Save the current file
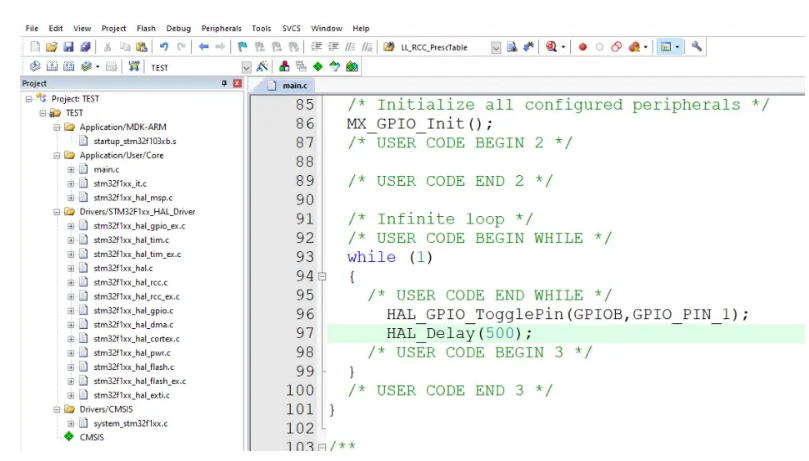Screen dimensions: 809x461 pyautogui.click(x=68, y=47)
